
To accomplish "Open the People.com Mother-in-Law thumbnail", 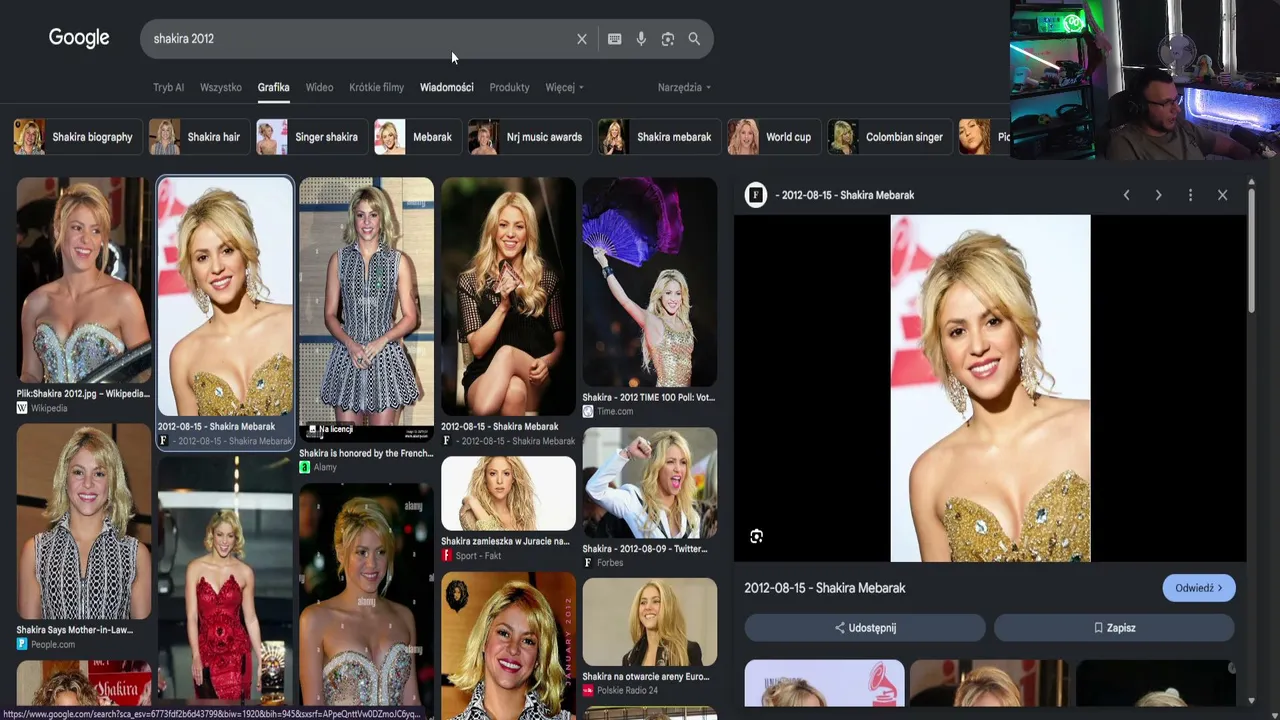I will point(84,521).
